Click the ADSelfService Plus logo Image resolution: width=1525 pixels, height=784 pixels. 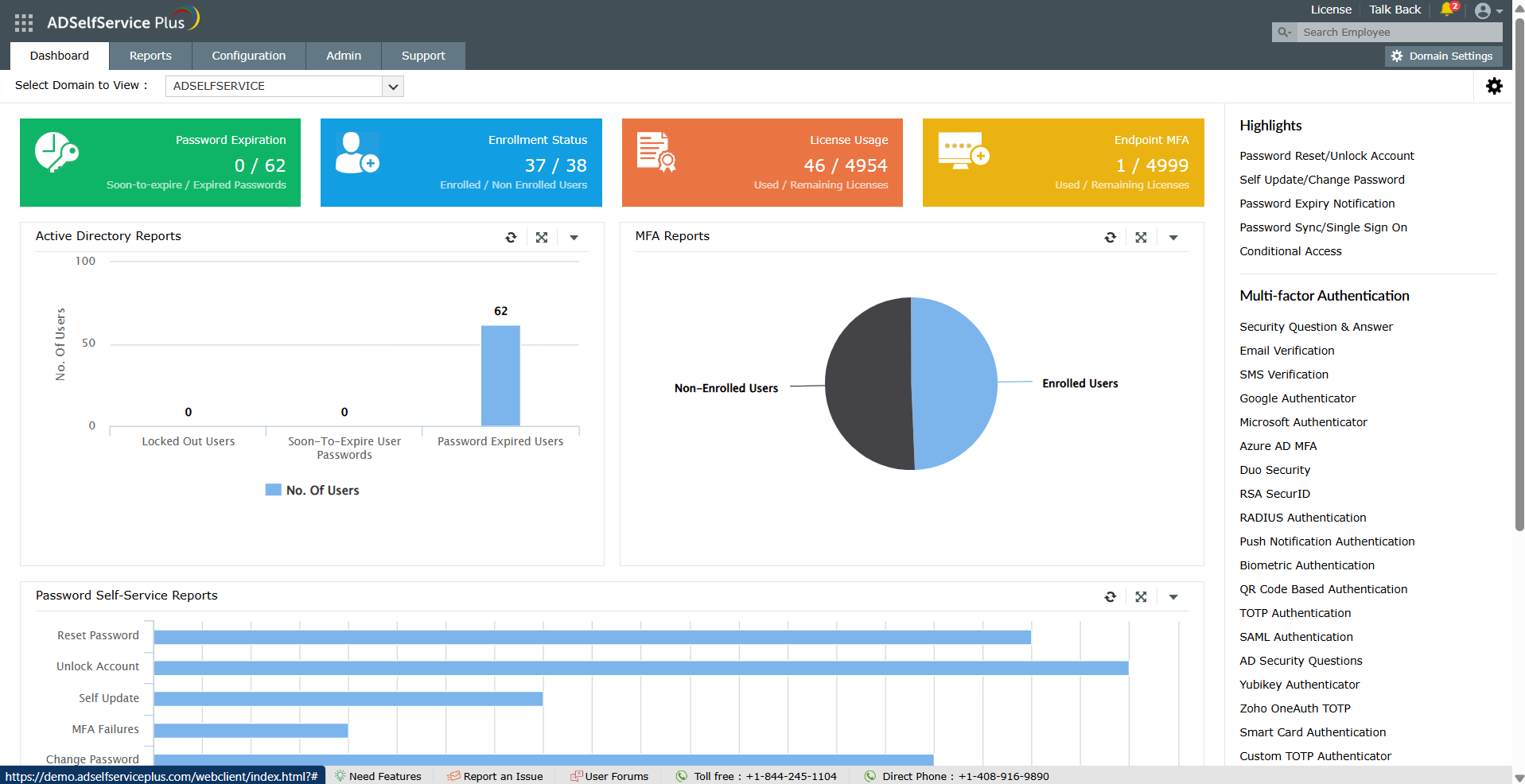123,20
